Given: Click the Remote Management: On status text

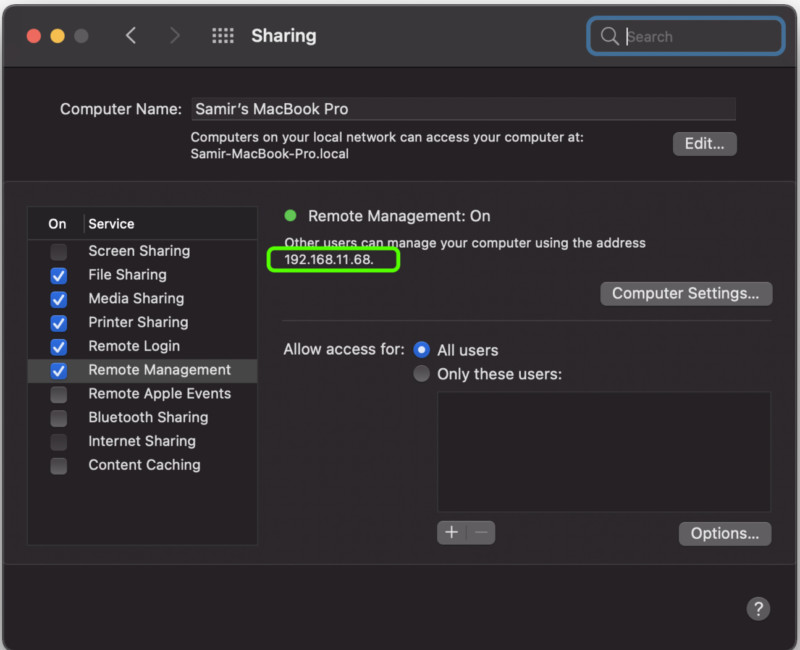Looking at the screenshot, I should coord(399,216).
